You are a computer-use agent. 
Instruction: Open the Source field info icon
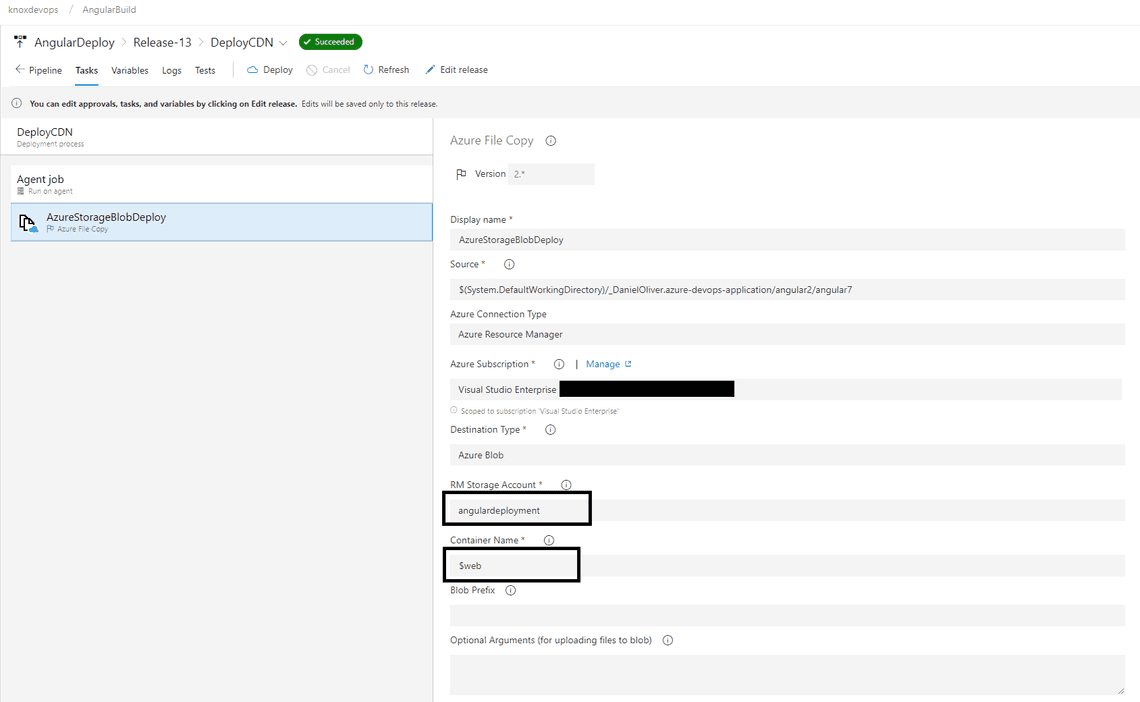(509, 264)
